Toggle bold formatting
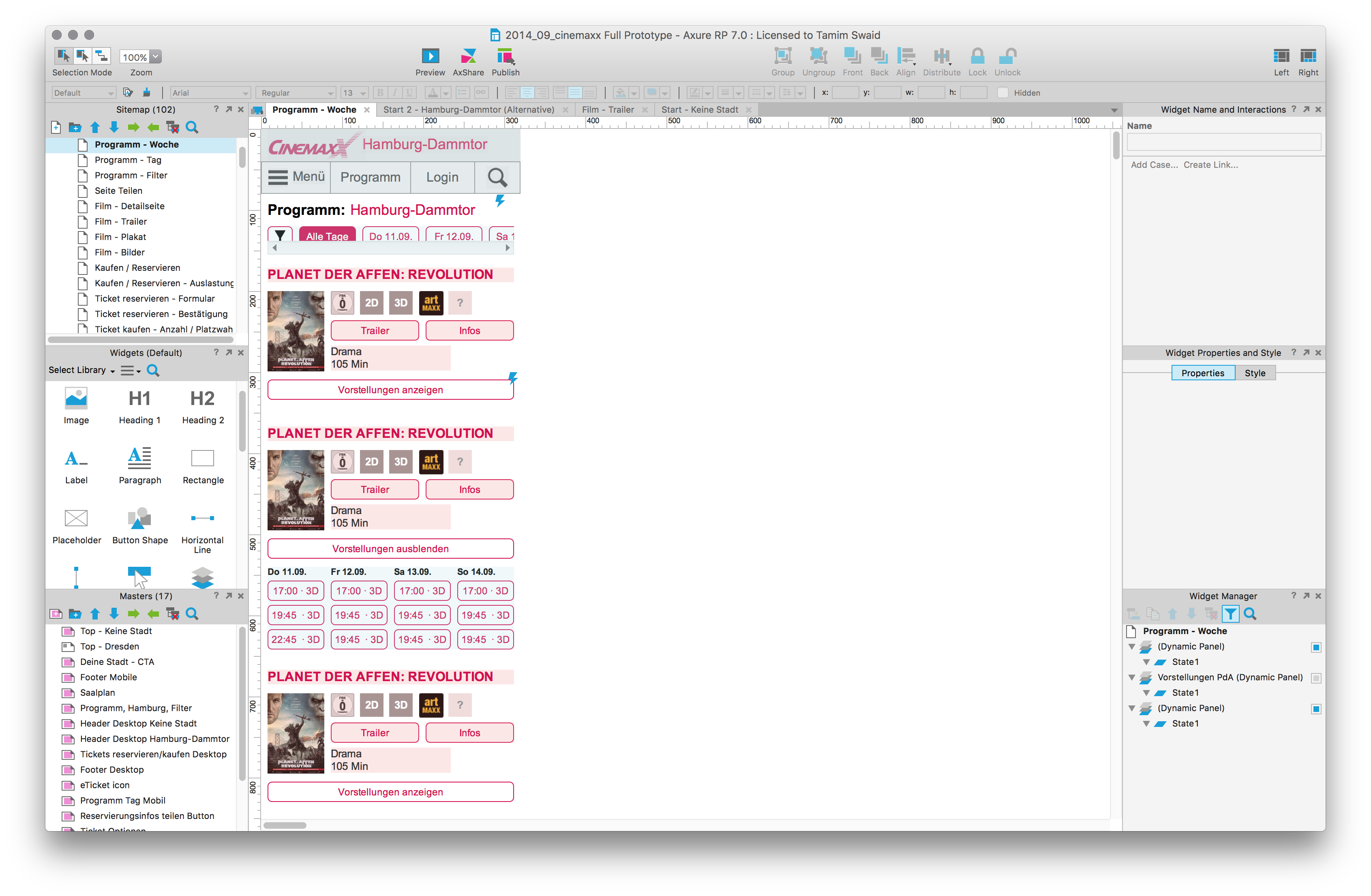 coord(379,93)
